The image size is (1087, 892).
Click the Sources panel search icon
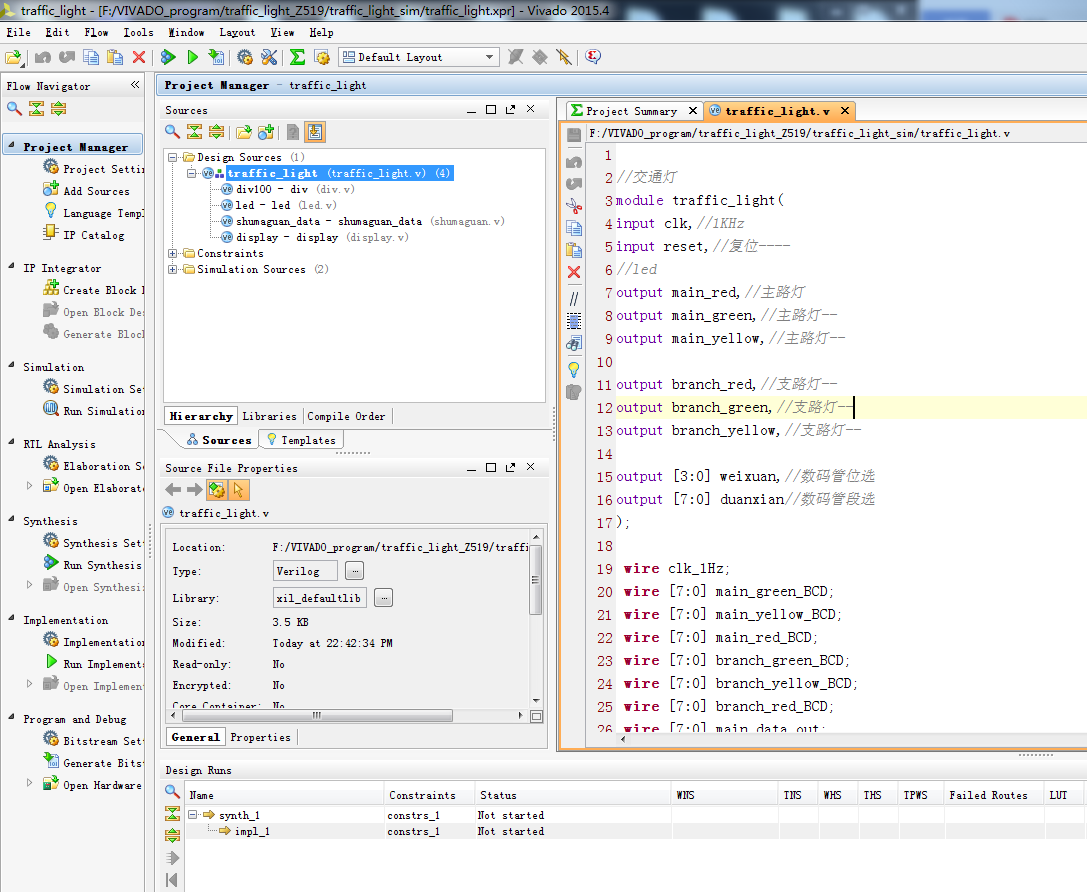[x=173, y=132]
